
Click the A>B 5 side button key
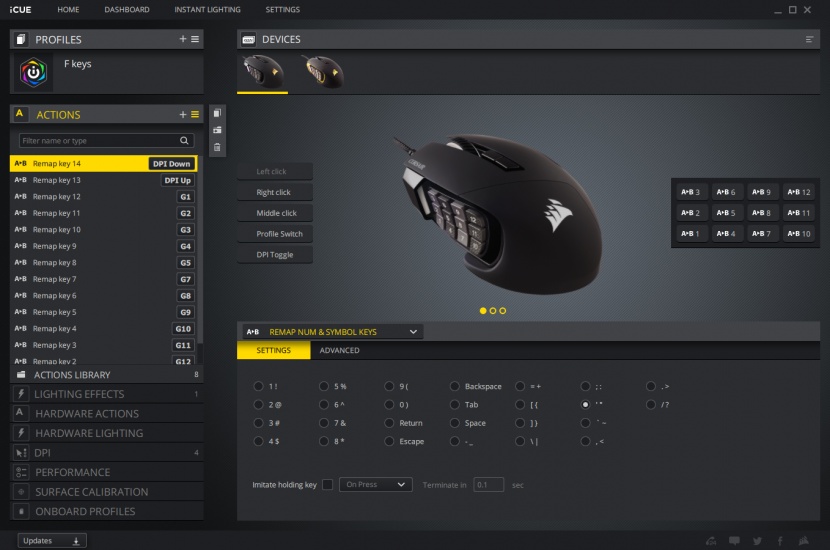(x=726, y=213)
